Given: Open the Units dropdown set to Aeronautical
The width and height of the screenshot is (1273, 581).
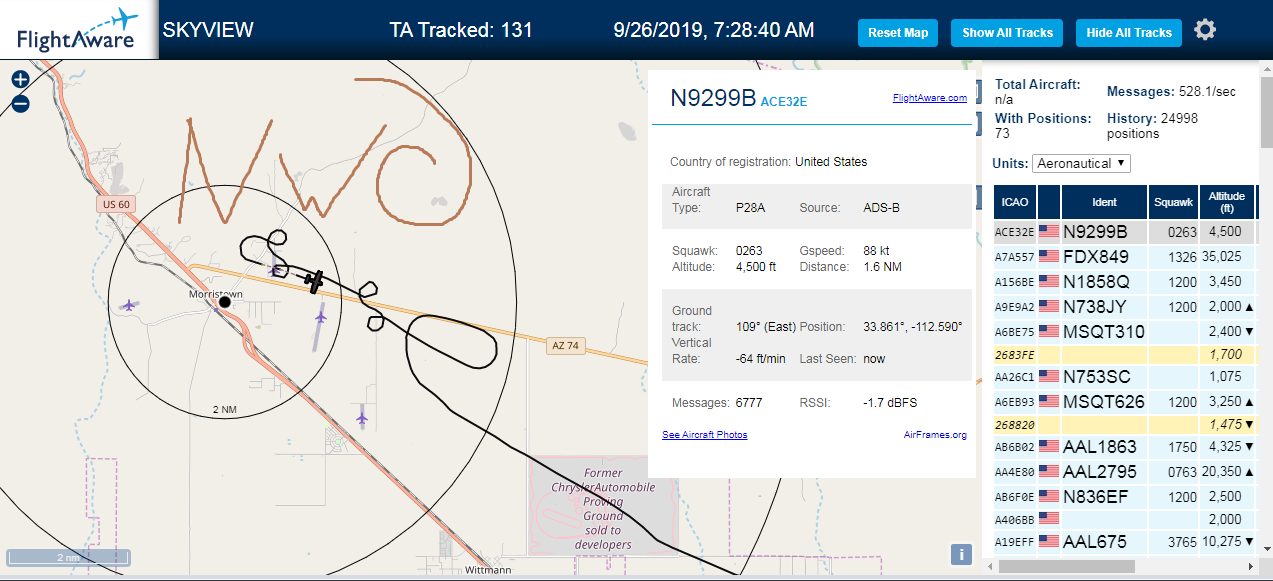Looking at the screenshot, I should pyautogui.click(x=1082, y=163).
